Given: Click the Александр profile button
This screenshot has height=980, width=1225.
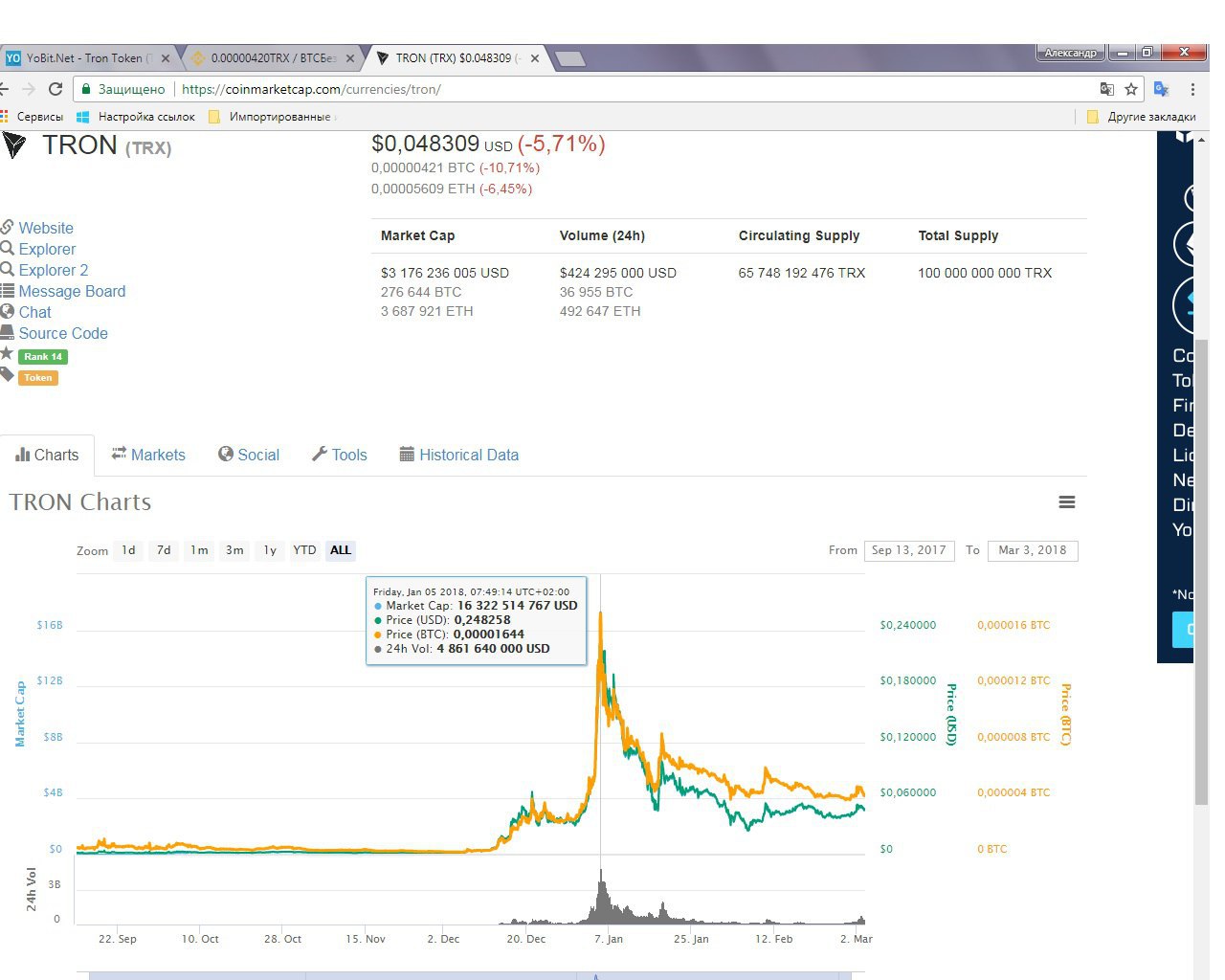Looking at the screenshot, I should point(1071,53).
